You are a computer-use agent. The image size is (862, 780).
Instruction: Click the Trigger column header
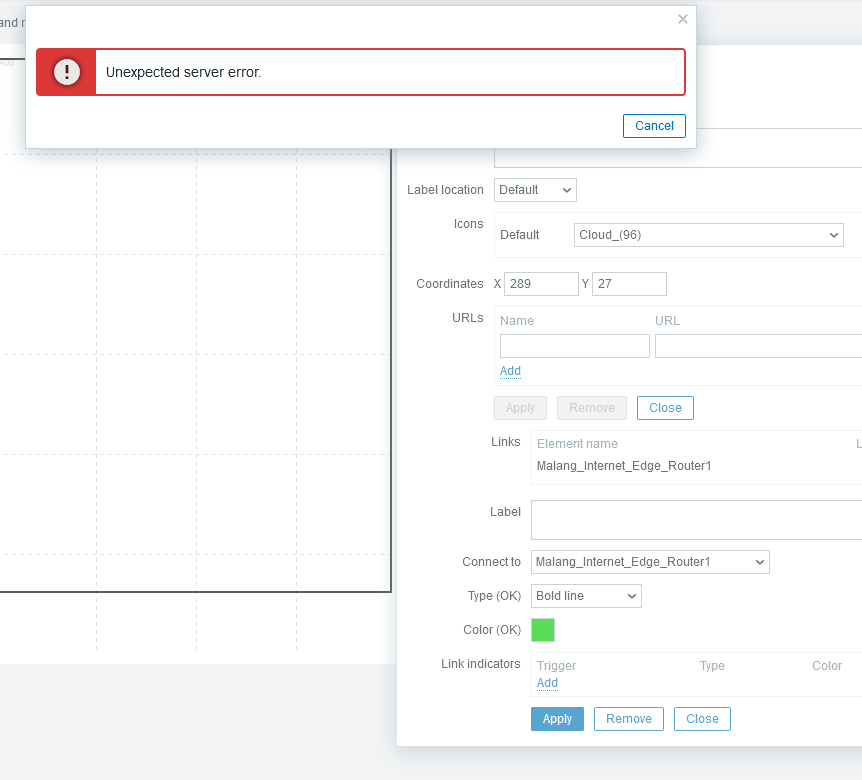coord(556,666)
